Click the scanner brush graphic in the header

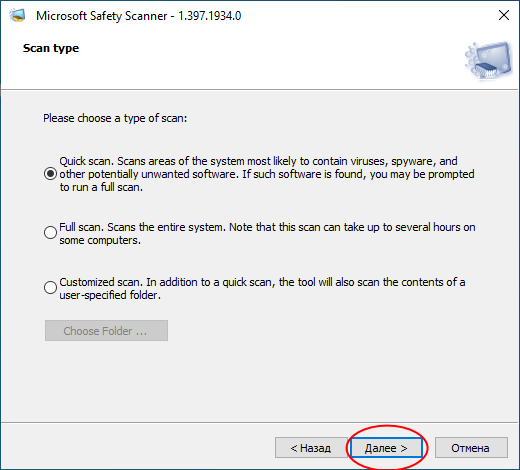(x=488, y=60)
